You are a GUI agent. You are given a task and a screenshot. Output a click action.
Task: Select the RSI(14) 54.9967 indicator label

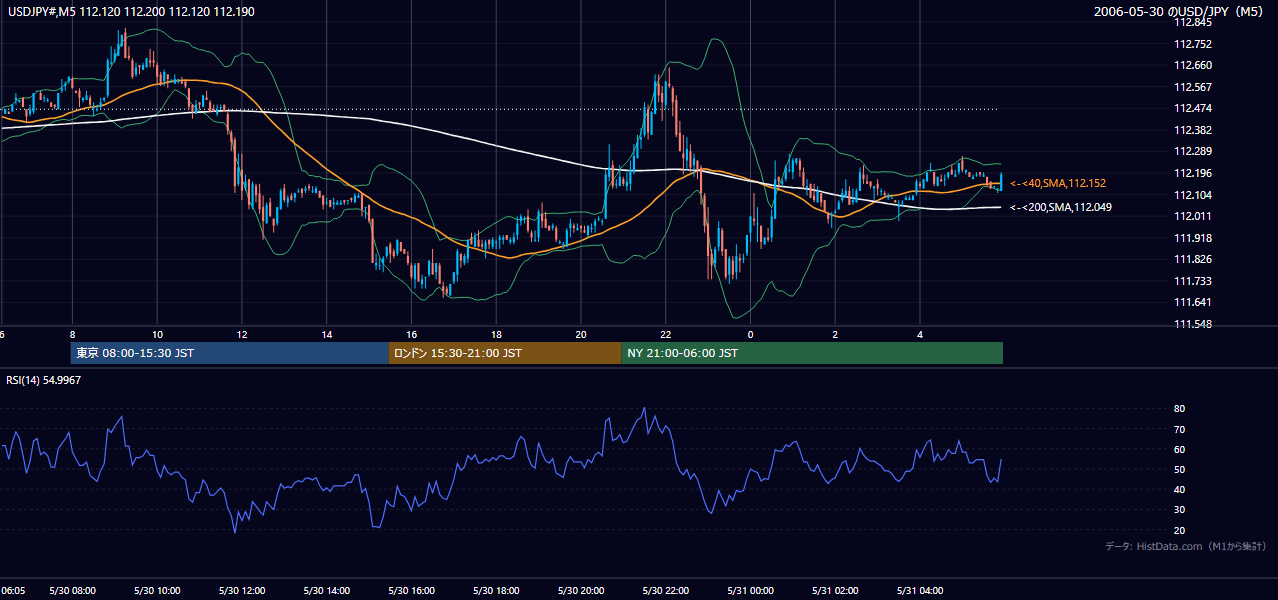44,380
